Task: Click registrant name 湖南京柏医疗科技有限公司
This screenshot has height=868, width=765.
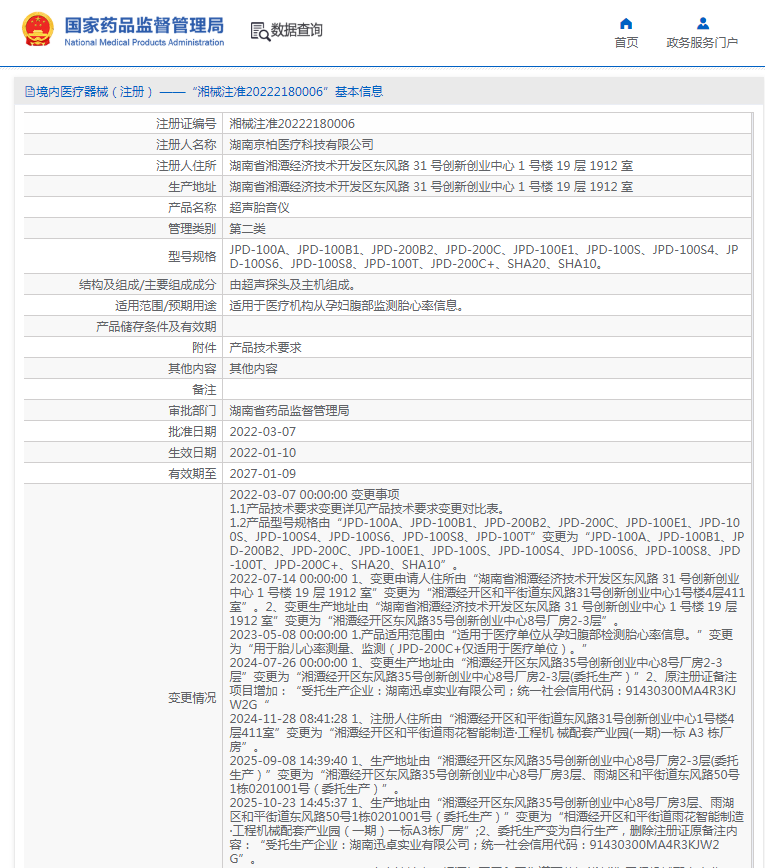Action: click(x=301, y=145)
